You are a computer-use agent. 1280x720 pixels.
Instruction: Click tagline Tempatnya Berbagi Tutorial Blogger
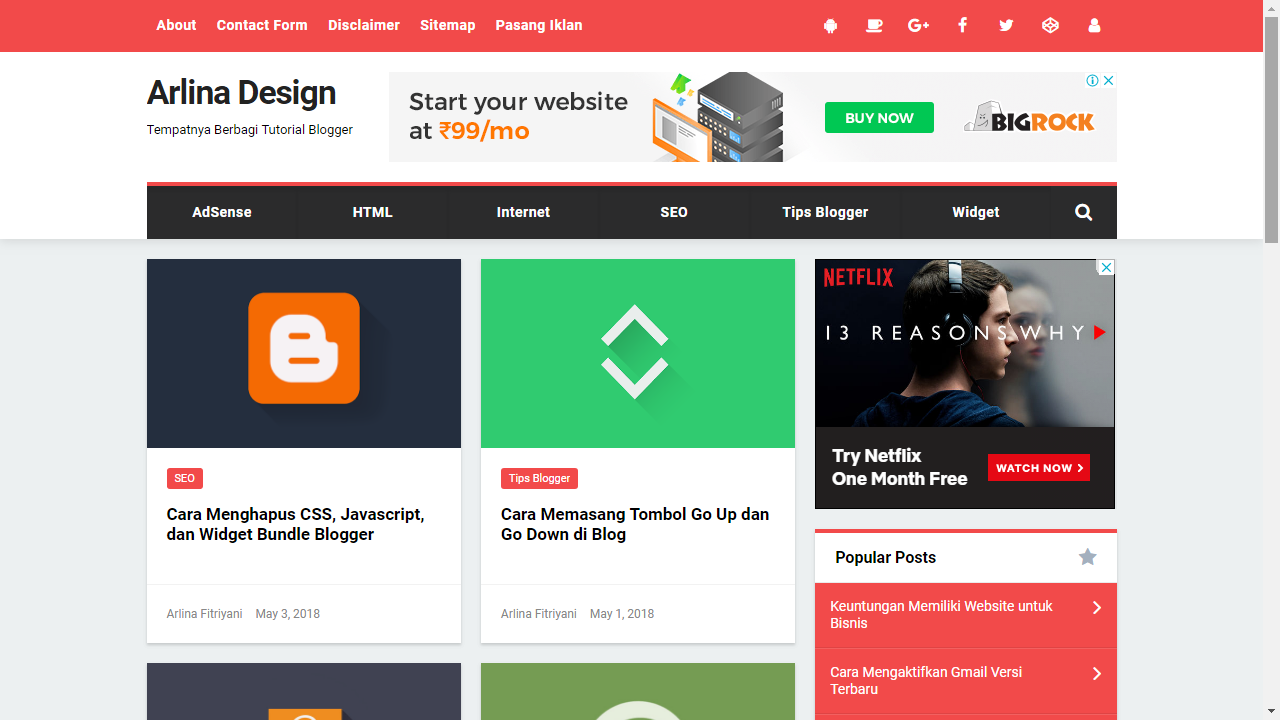[x=250, y=129]
